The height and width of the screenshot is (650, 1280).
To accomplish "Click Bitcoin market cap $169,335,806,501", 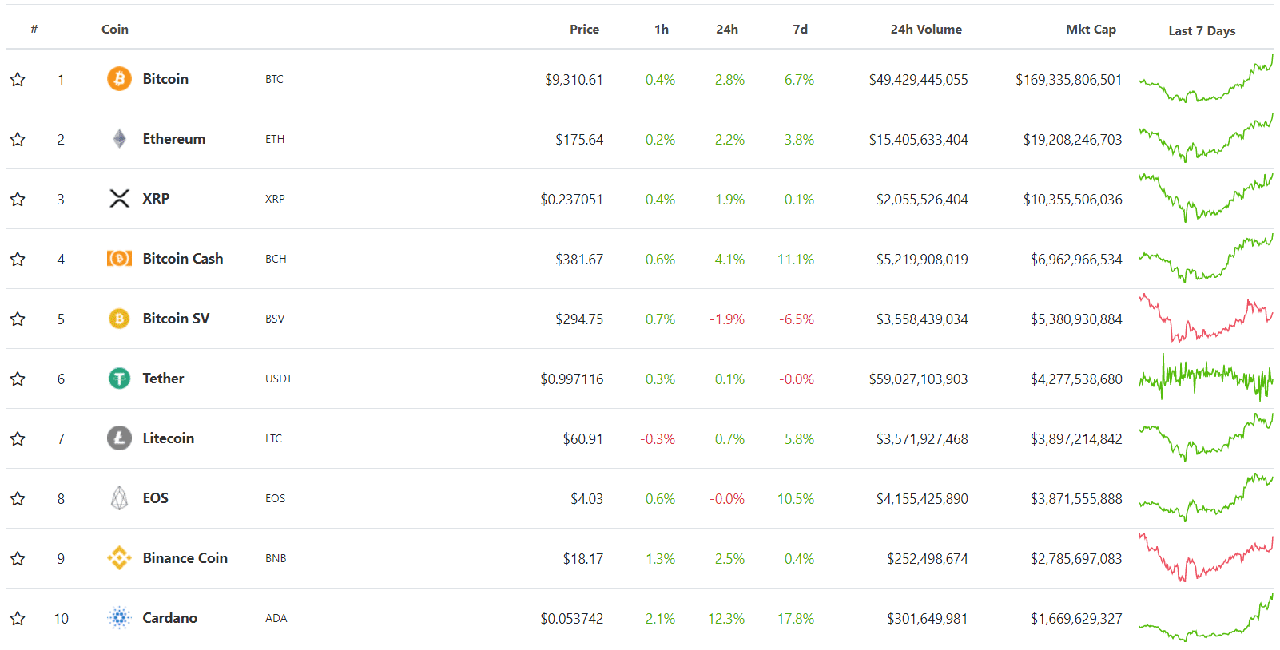I will (x=1068, y=80).
